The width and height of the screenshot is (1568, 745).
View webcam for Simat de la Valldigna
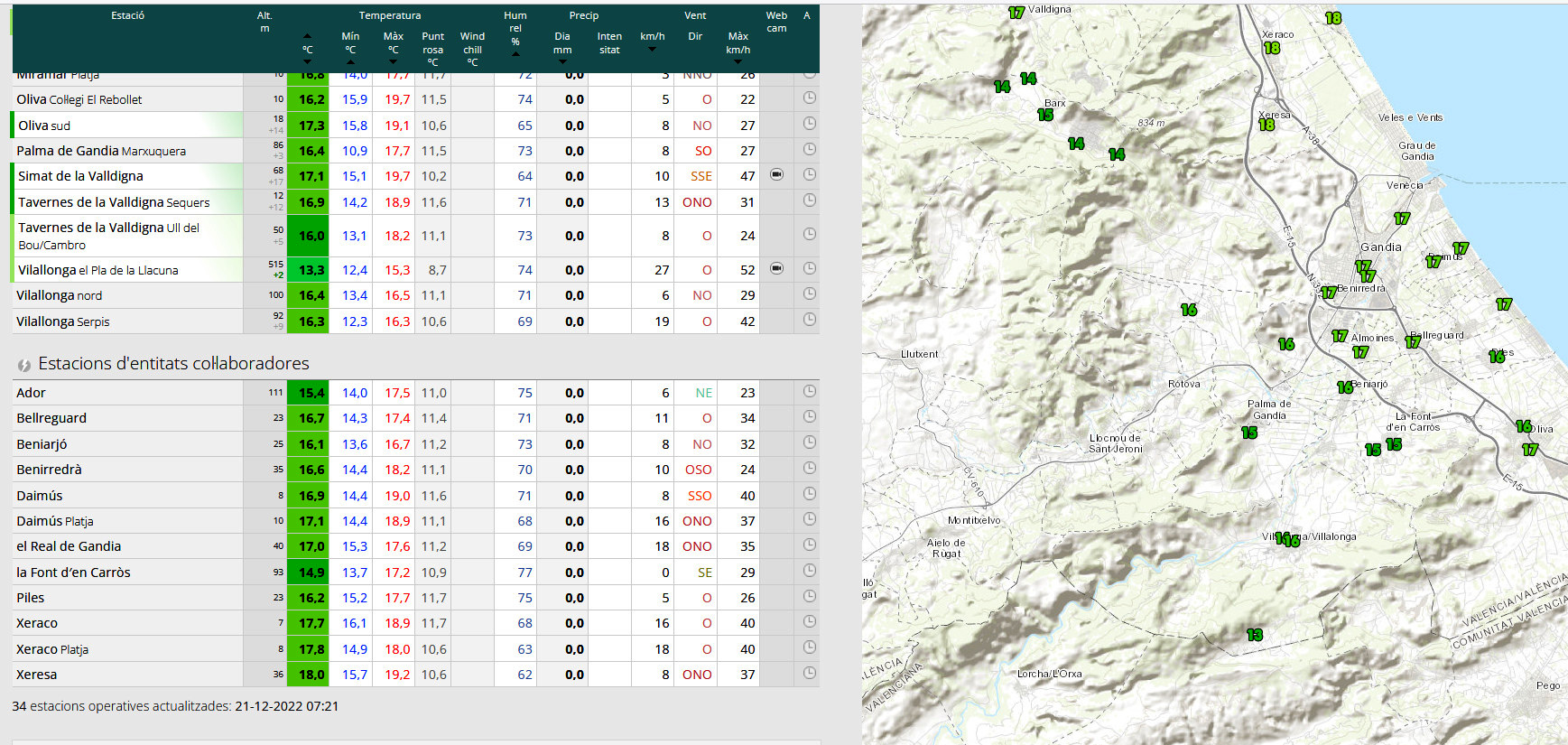(776, 174)
